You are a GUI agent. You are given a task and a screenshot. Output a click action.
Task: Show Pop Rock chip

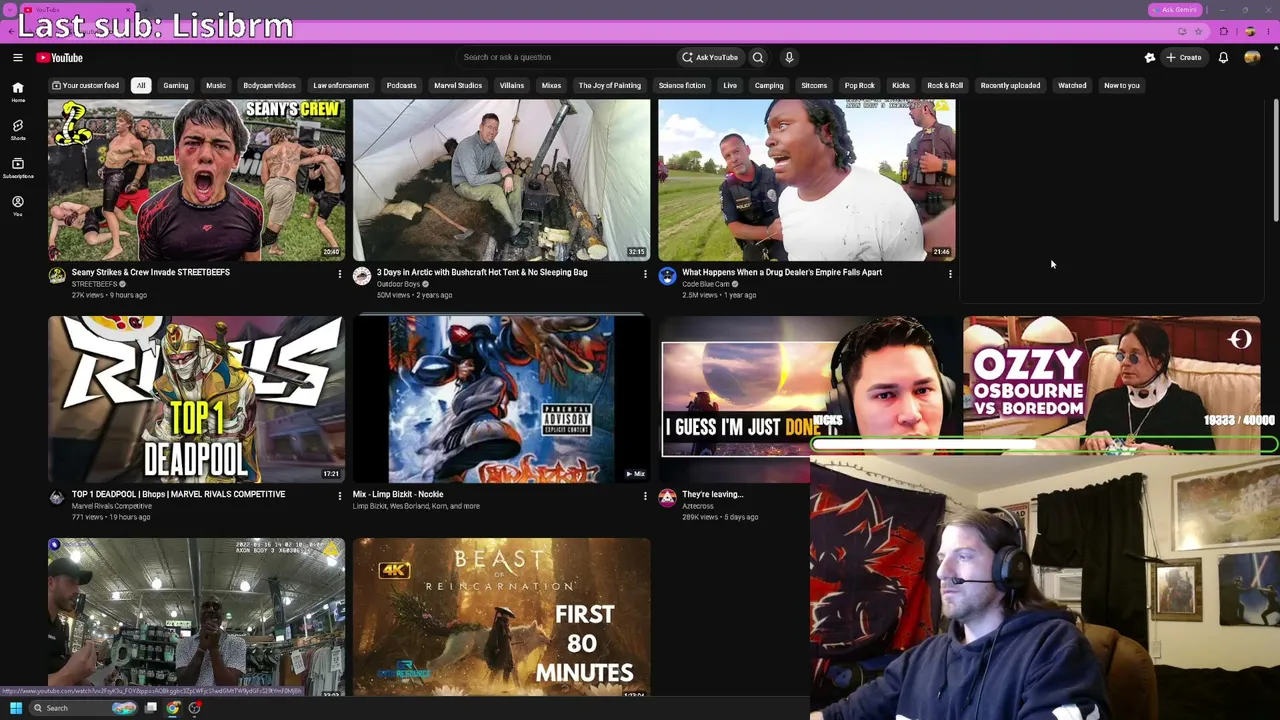[x=859, y=86]
